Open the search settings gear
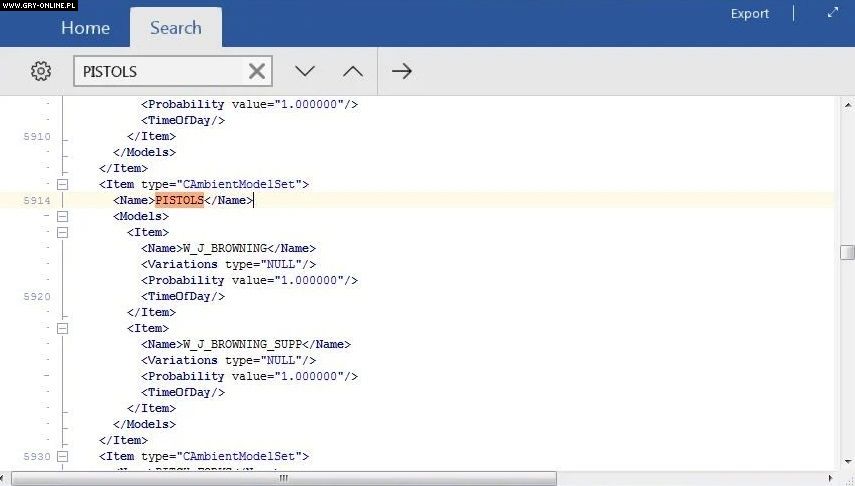 [x=40, y=71]
